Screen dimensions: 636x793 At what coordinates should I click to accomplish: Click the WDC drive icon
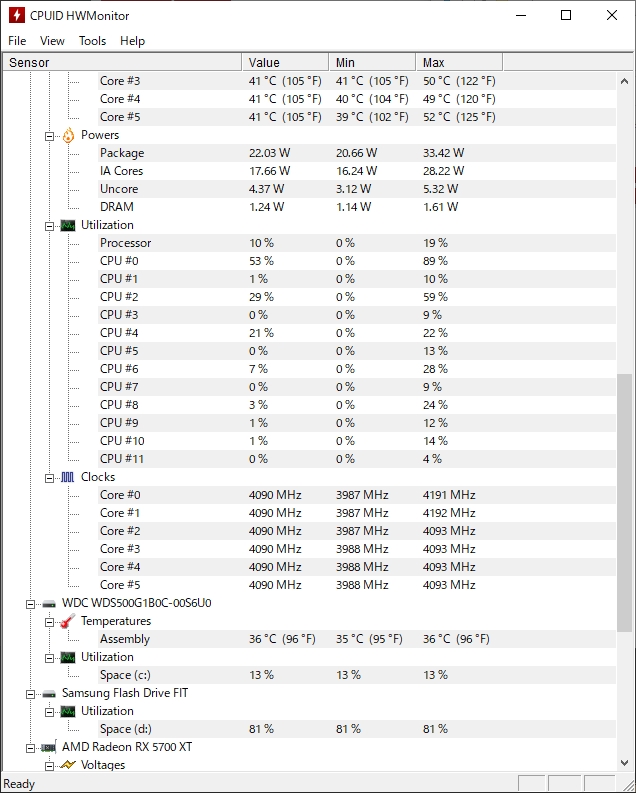[49, 604]
